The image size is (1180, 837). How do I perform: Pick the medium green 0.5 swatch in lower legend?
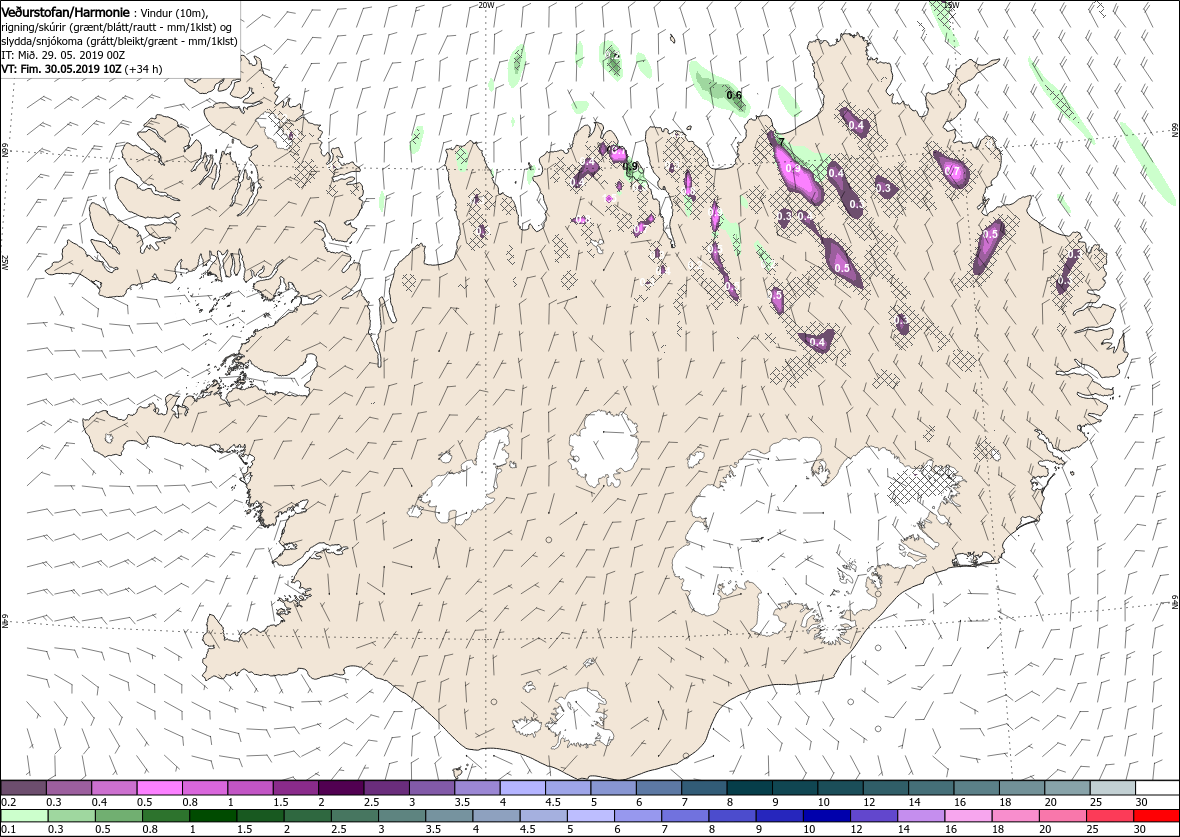point(119,816)
